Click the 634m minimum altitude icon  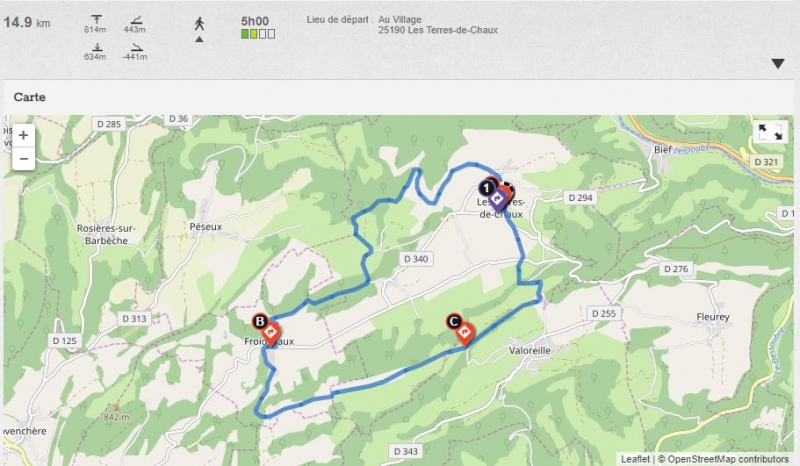tap(96, 47)
